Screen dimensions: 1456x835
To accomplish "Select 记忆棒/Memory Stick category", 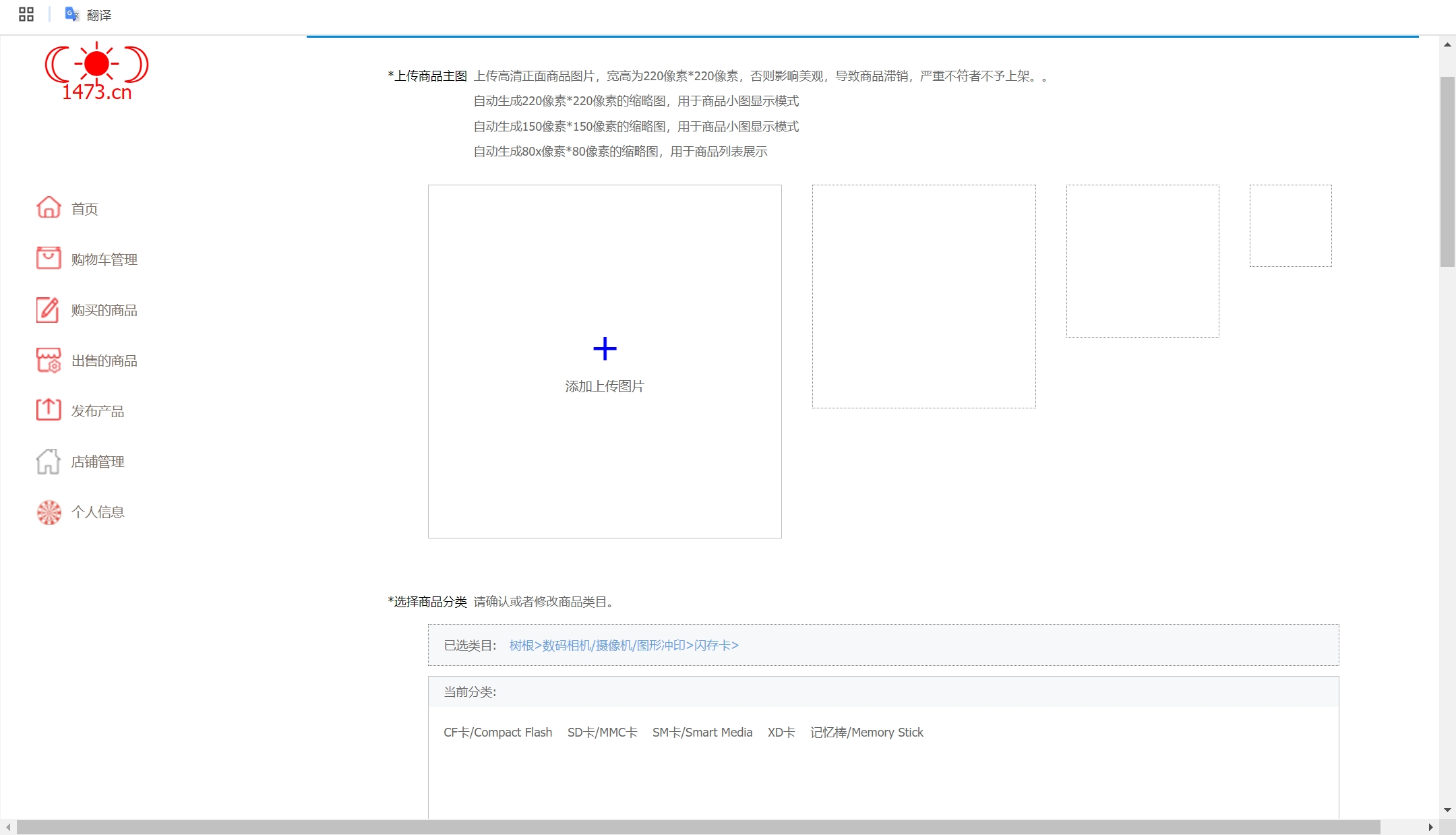I will (867, 733).
